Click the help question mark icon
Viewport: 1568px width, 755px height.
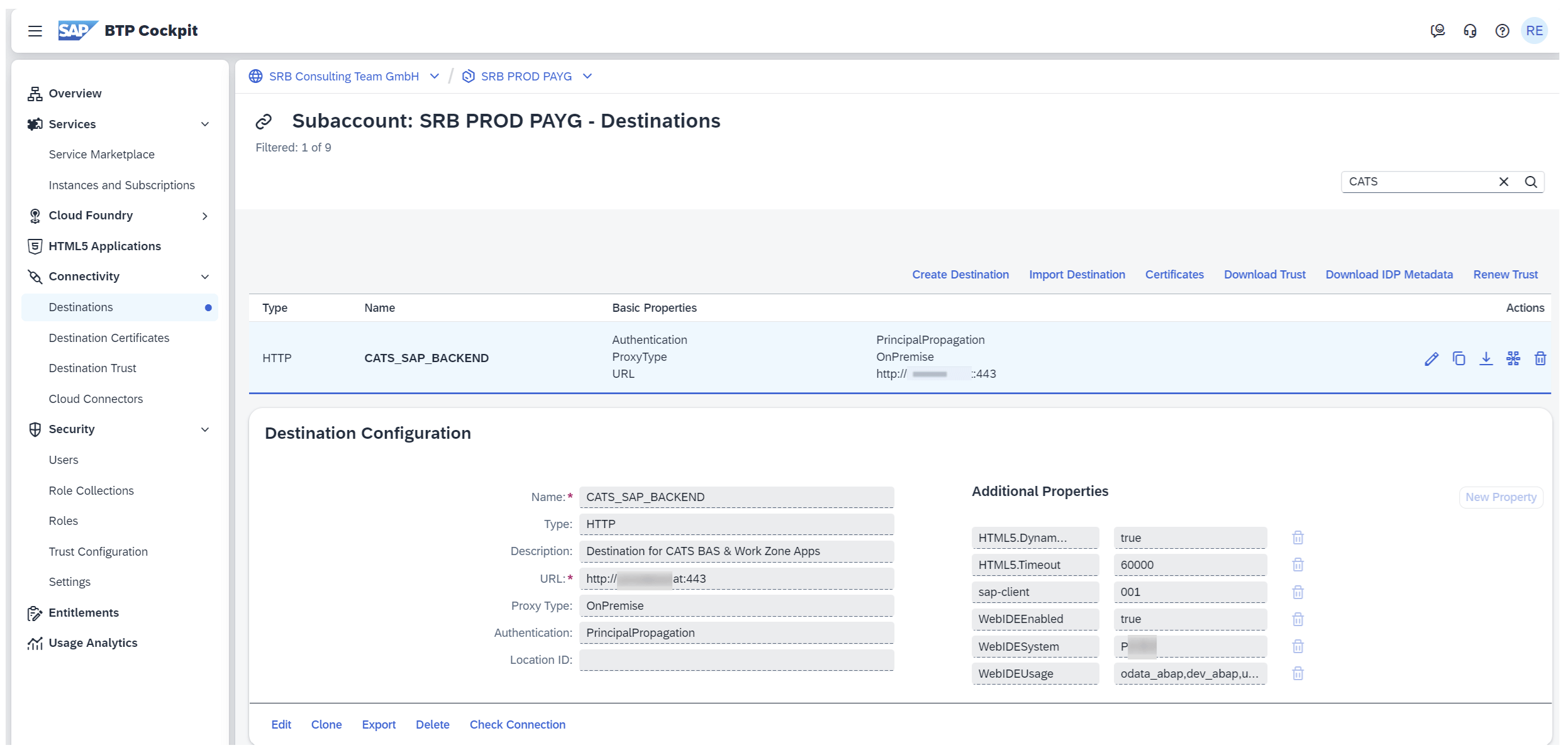[x=1502, y=31]
